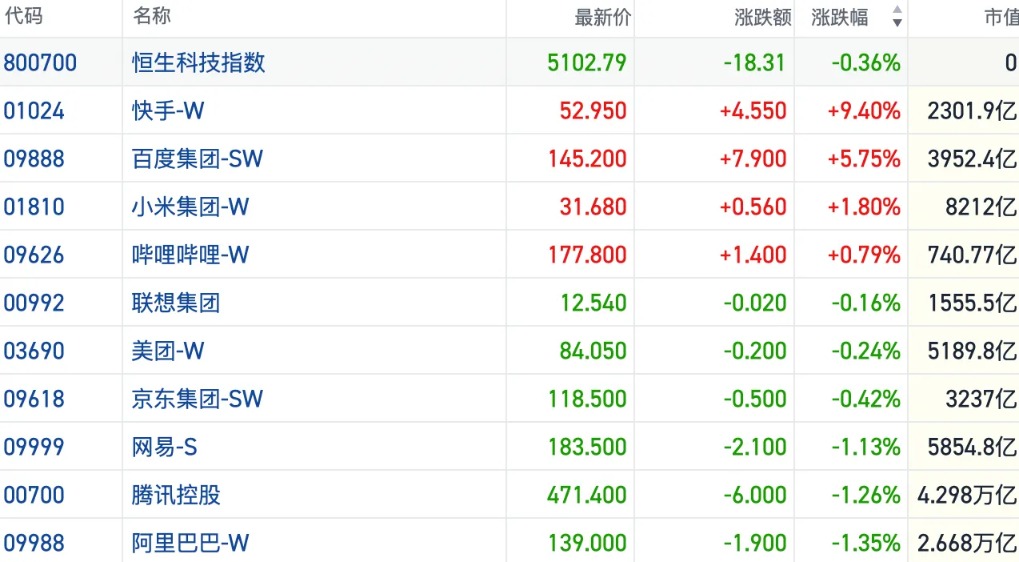Click the latest price 118.500

coord(587,400)
